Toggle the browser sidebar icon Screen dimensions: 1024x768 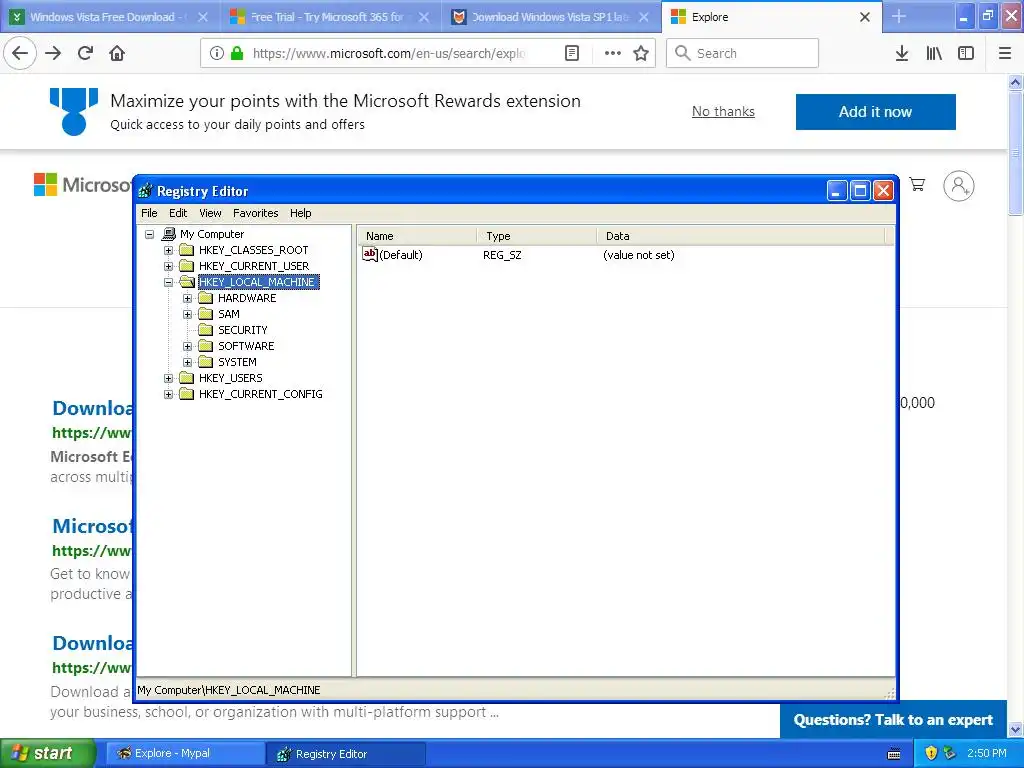pos(966,53)
